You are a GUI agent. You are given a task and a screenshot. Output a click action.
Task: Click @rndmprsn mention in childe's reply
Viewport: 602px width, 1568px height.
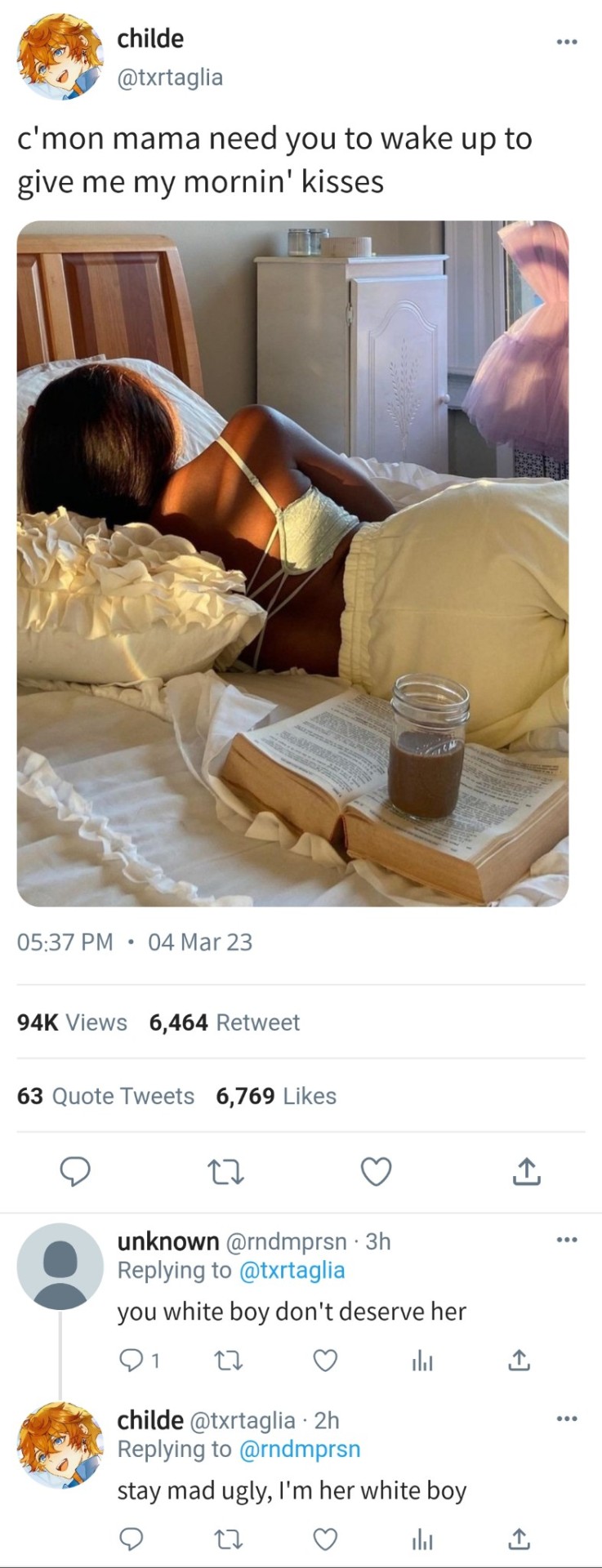click(299, 1449)
